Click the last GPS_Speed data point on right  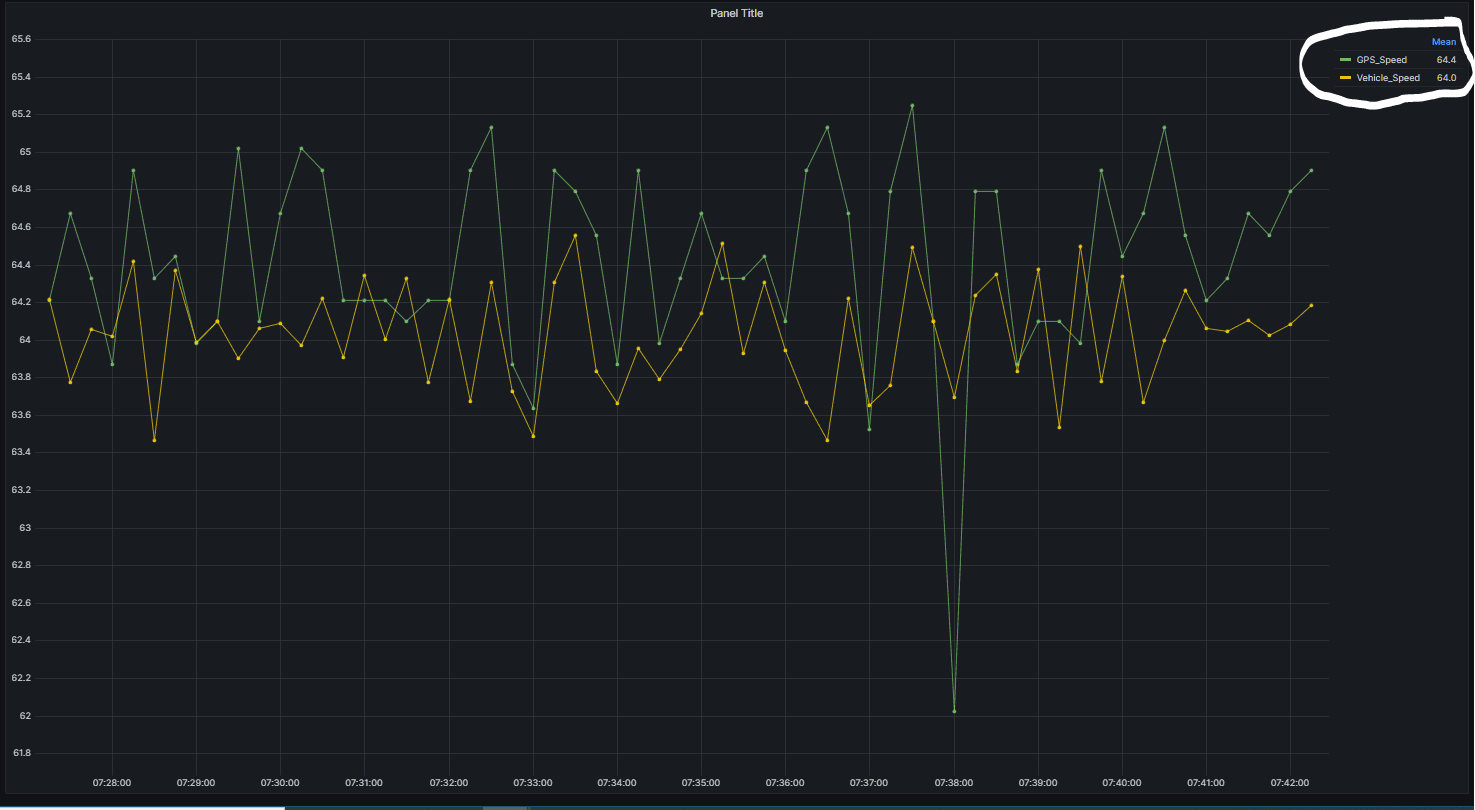point(1311,170)
